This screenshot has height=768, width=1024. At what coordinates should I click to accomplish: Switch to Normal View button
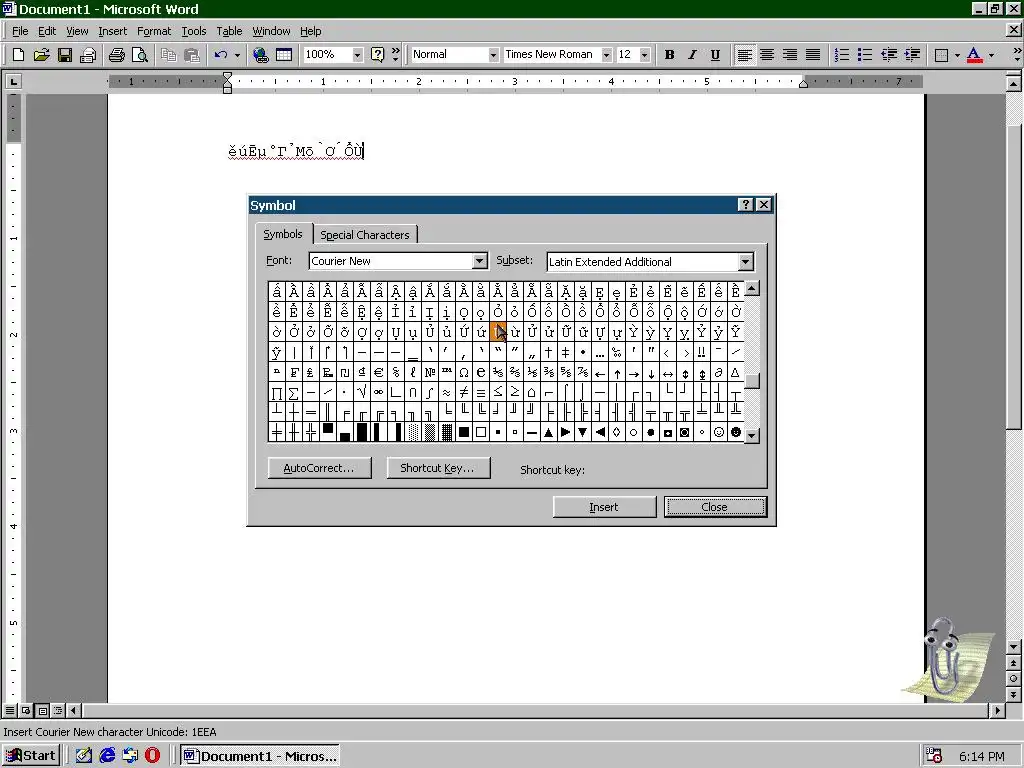[10, 710]
